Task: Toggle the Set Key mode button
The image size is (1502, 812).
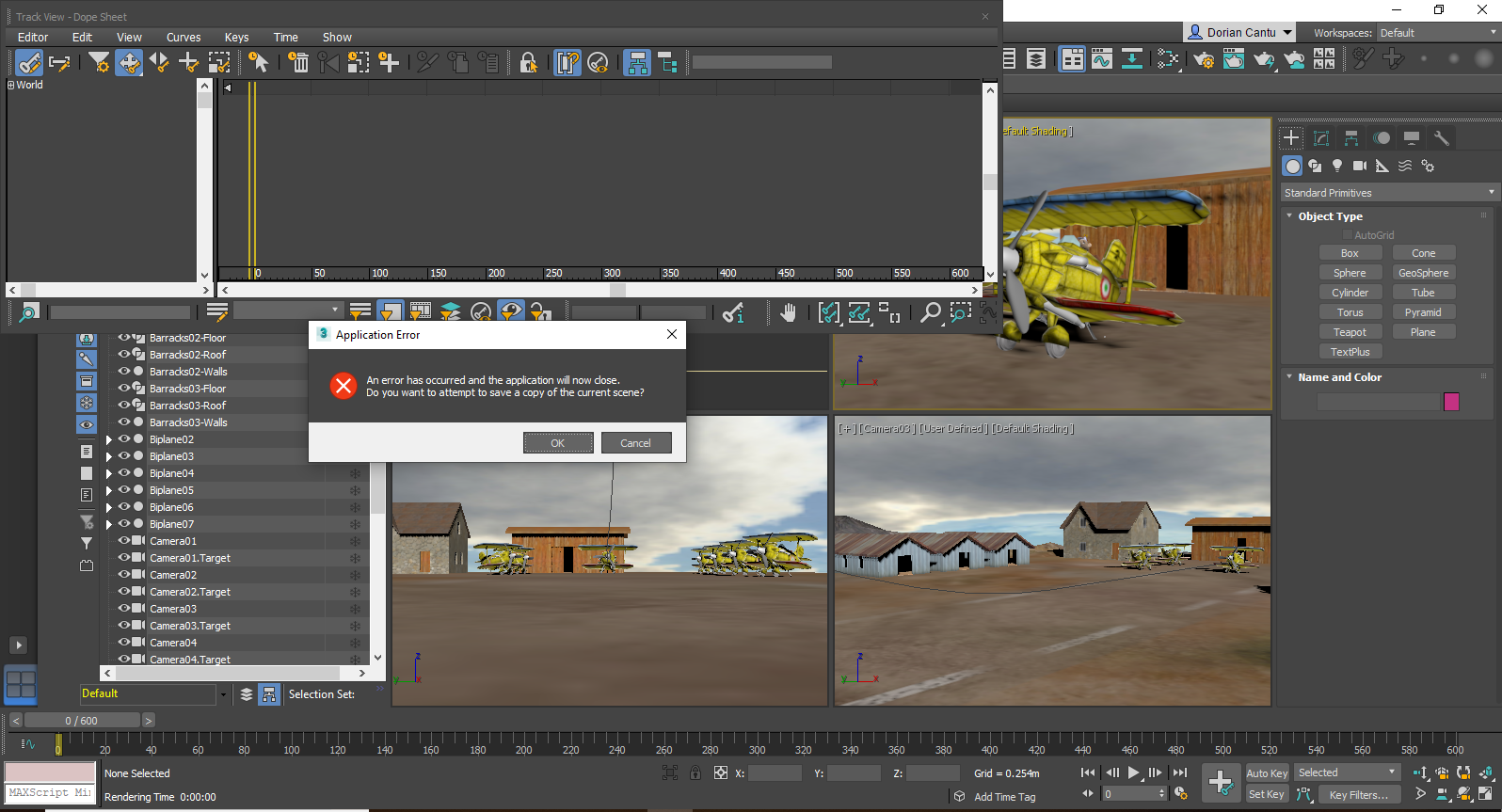Action: coord(1267,794)
